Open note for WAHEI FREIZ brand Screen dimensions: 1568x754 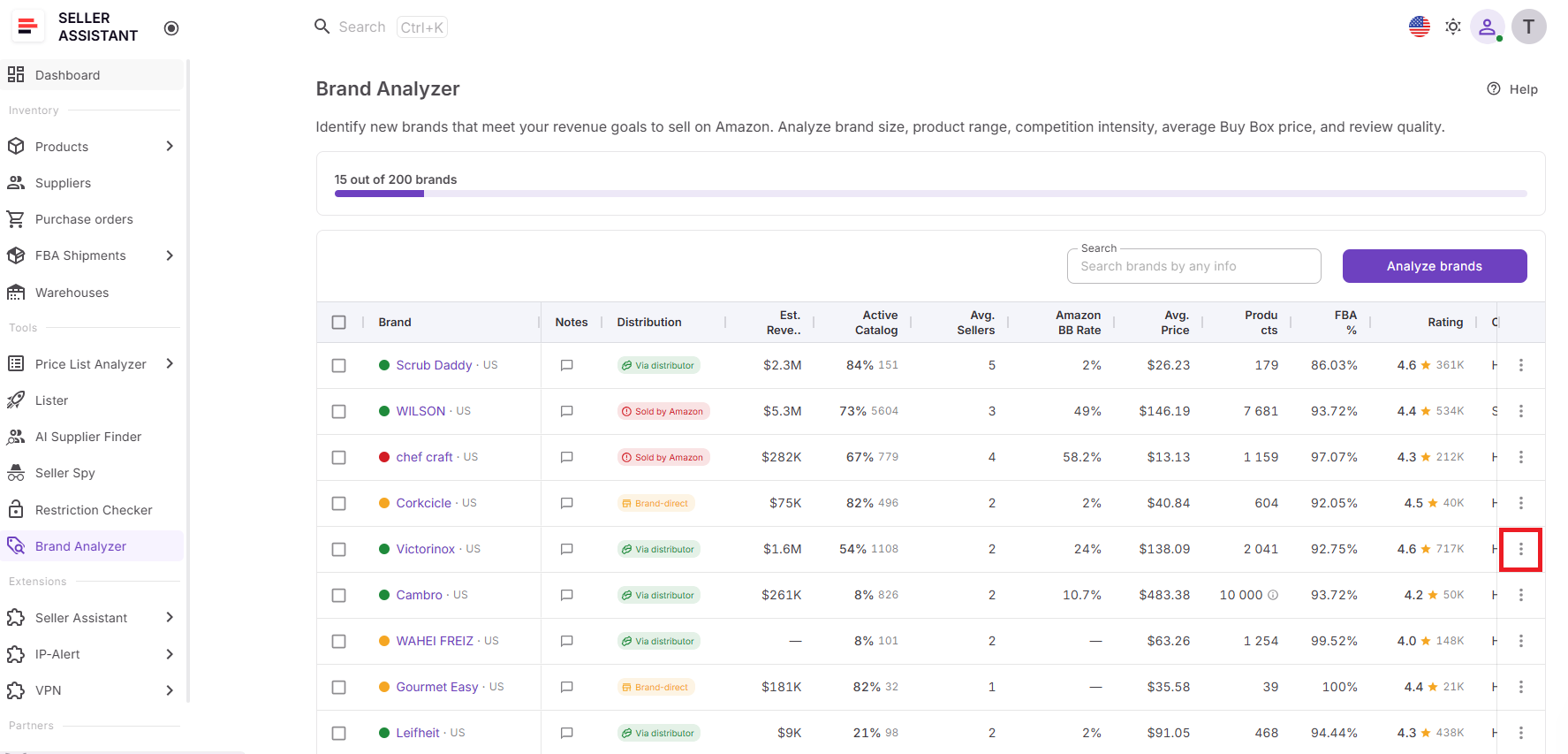567,641
